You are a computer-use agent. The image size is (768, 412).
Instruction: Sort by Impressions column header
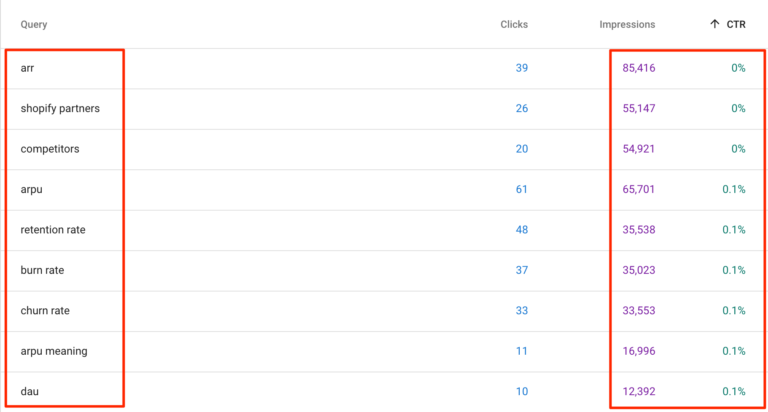(627, 24)
